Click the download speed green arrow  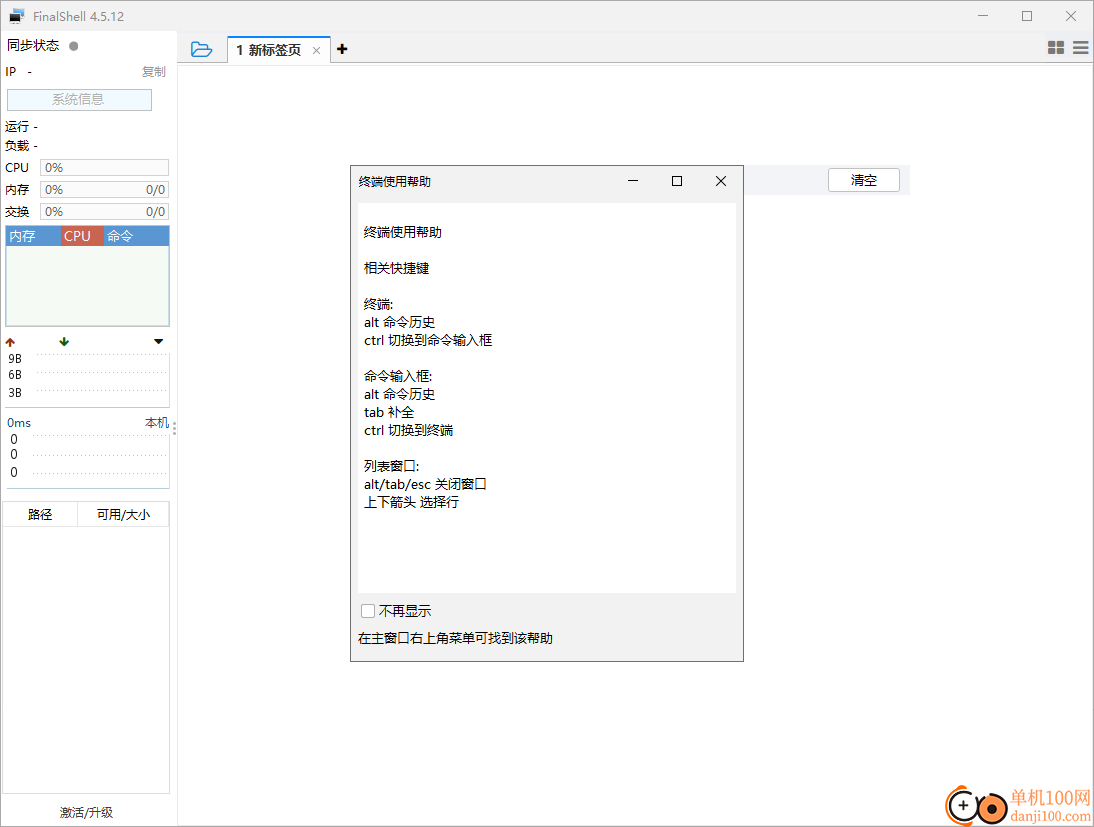pyautogui.click(x=64, y=341)
